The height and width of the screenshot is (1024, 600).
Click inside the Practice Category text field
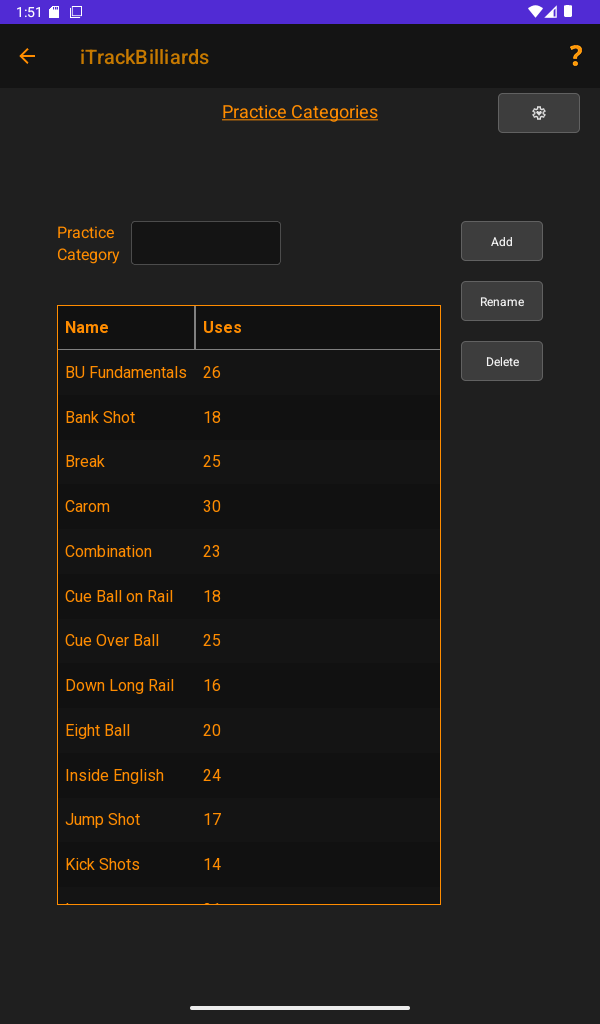click(205, 242)
